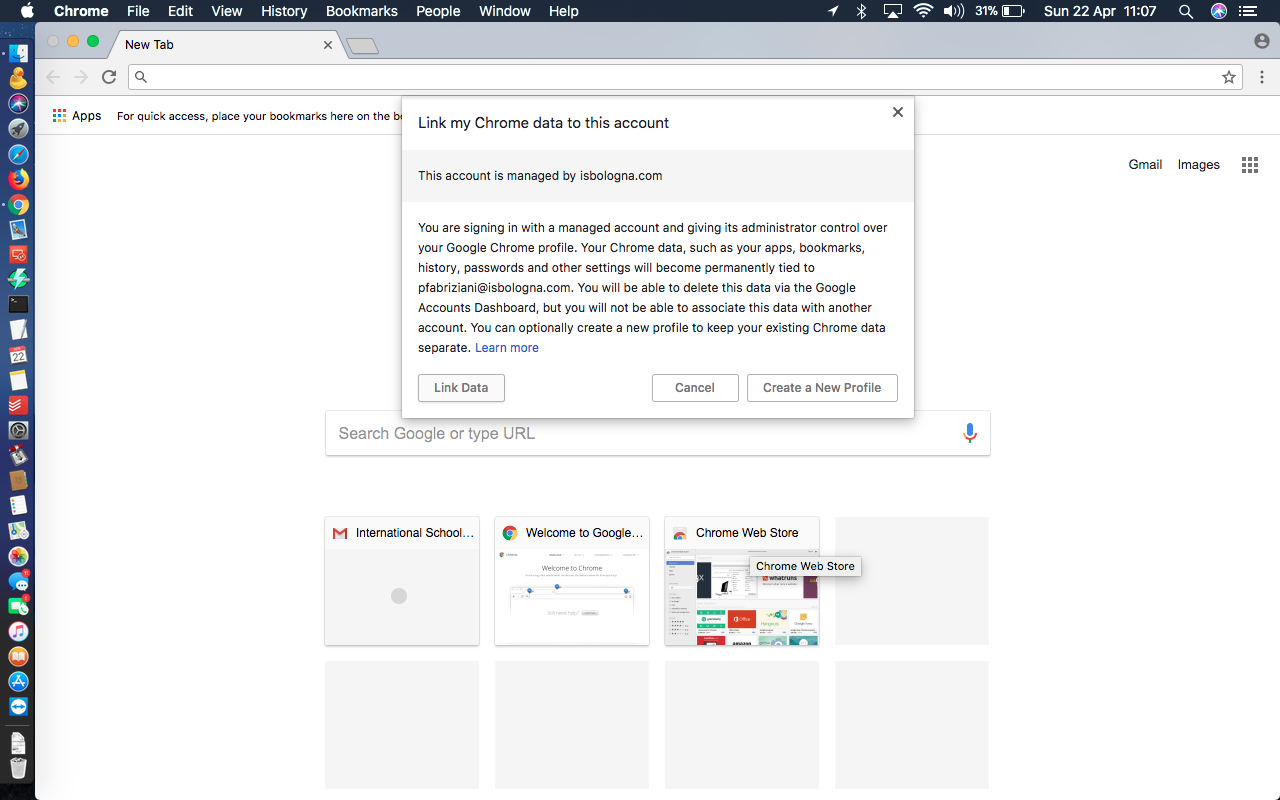Open the Apps shortcut in bookmarks bar
The width and height of the screenshot is (1280, 800).
(x=77, y=116)
